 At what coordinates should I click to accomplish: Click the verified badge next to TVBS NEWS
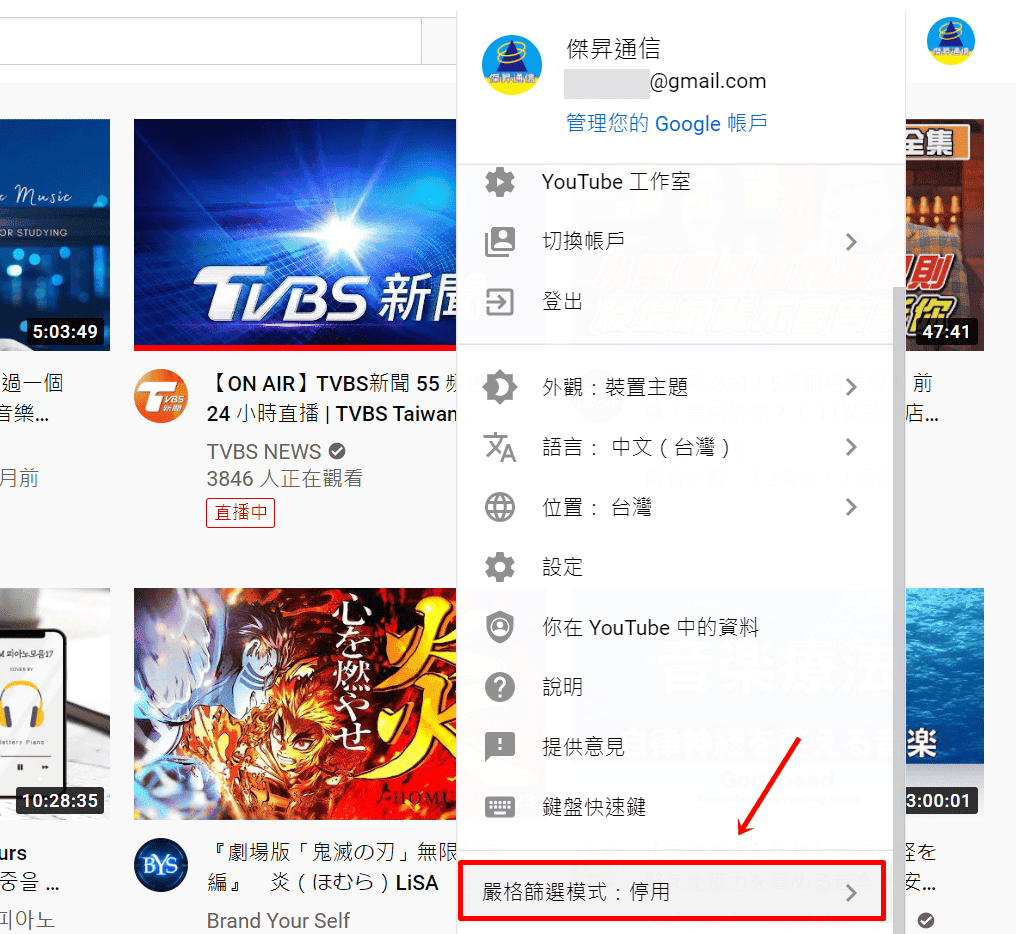(337, 450)
